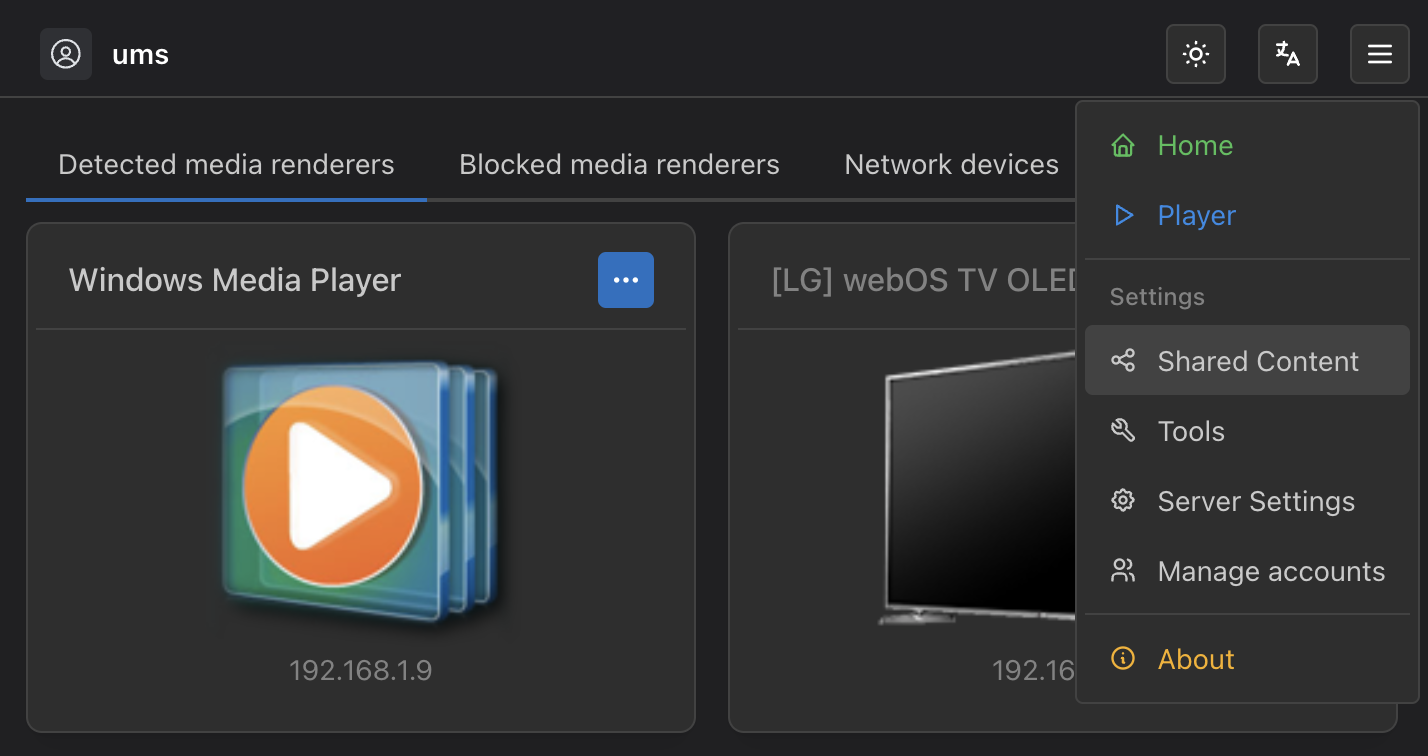
Task: Click the Home house icon in the menu
Action: pyautogui.click(x=1122, y=145)
